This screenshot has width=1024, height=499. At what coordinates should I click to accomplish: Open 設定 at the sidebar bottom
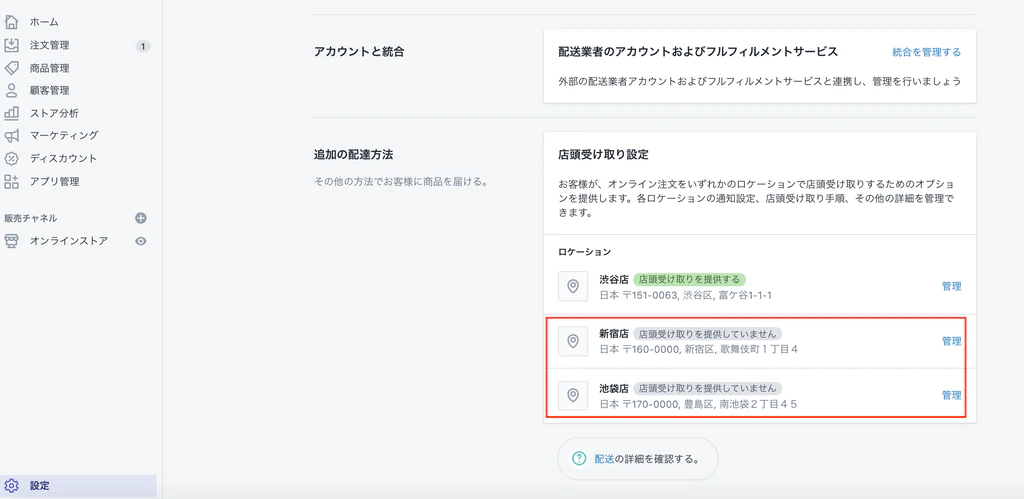coord(78,486)
